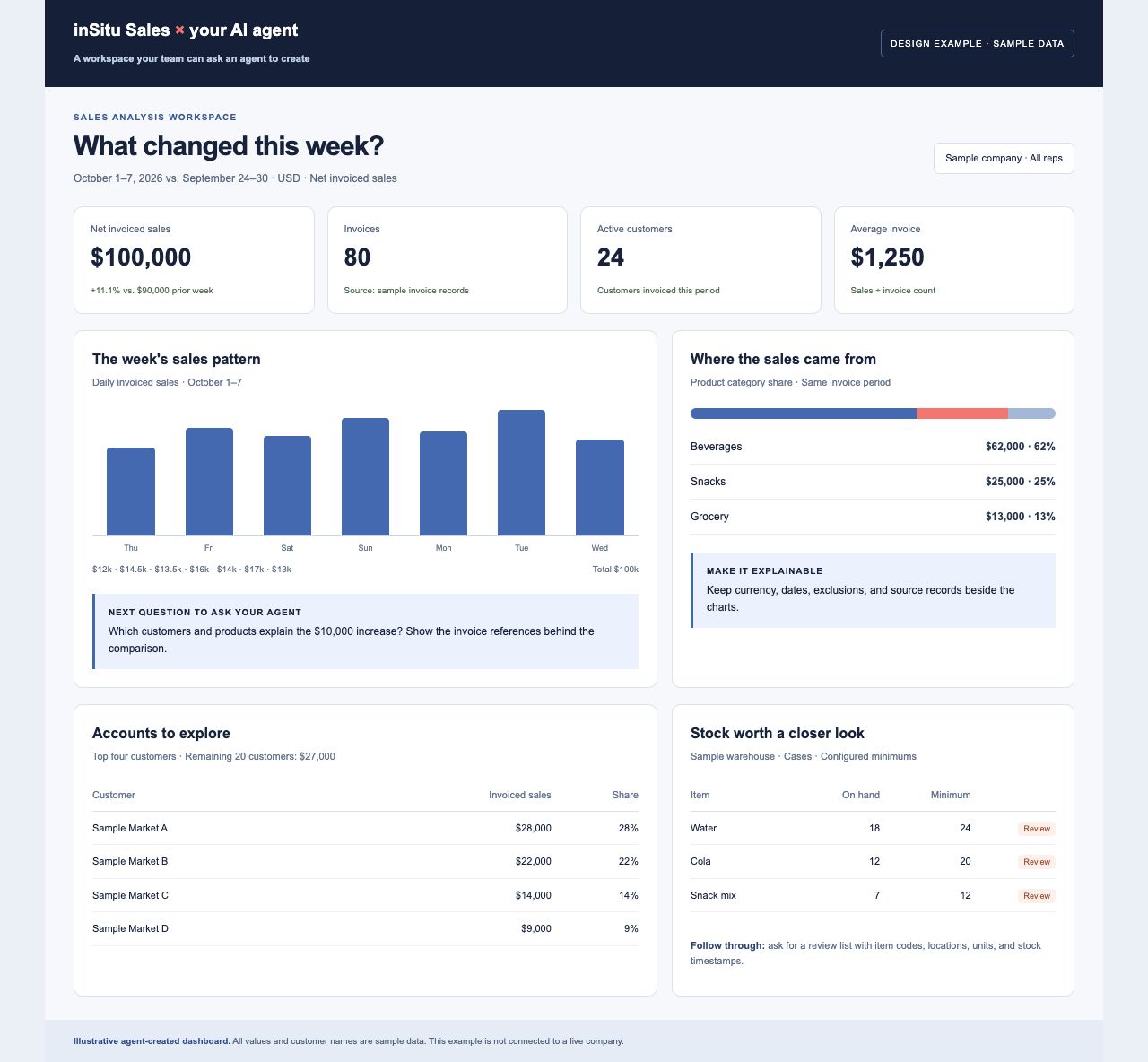
Task: Click the Source: sample invoice records note
Action: pos(406,291)
